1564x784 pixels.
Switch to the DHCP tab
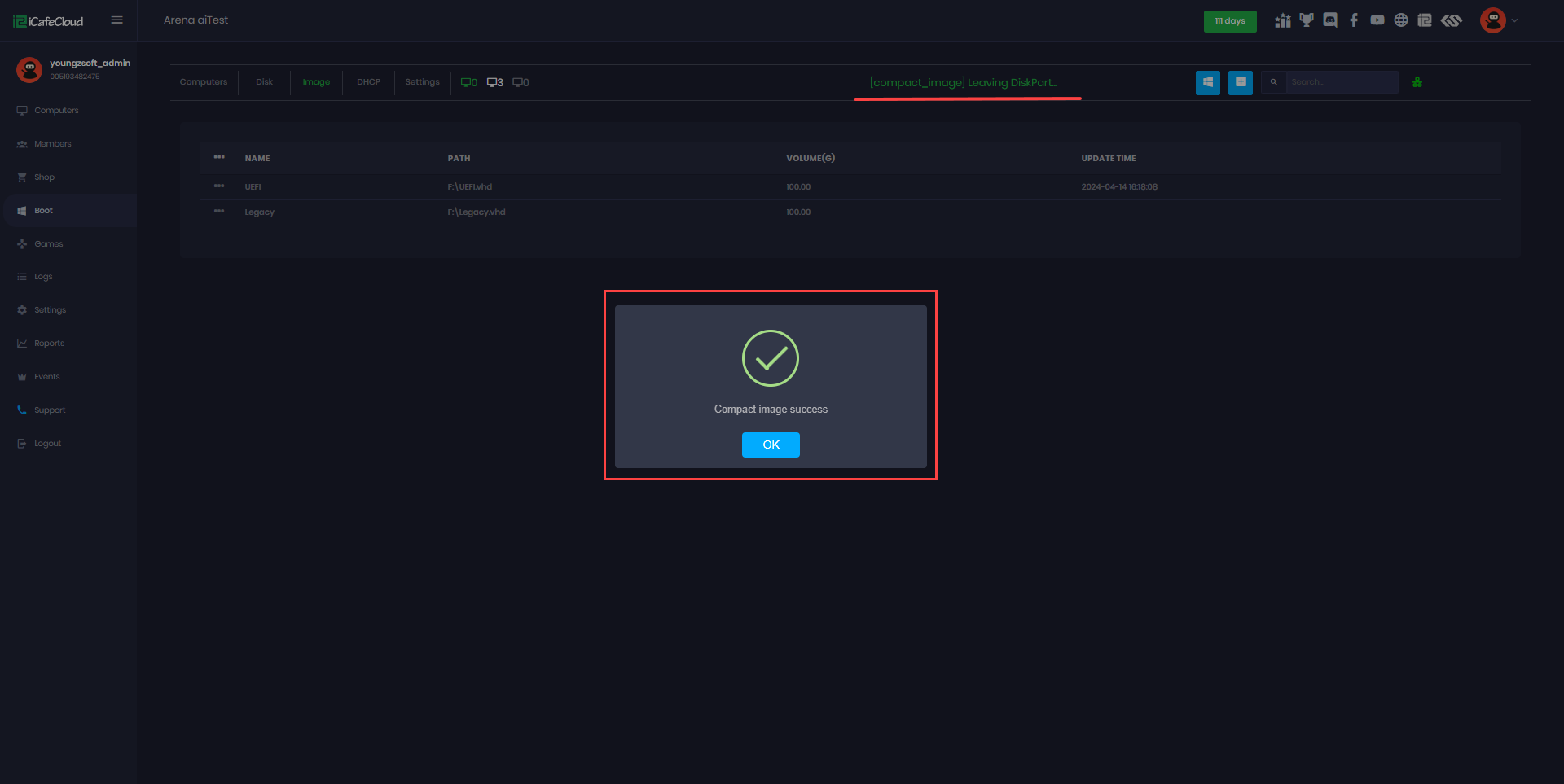368,81
